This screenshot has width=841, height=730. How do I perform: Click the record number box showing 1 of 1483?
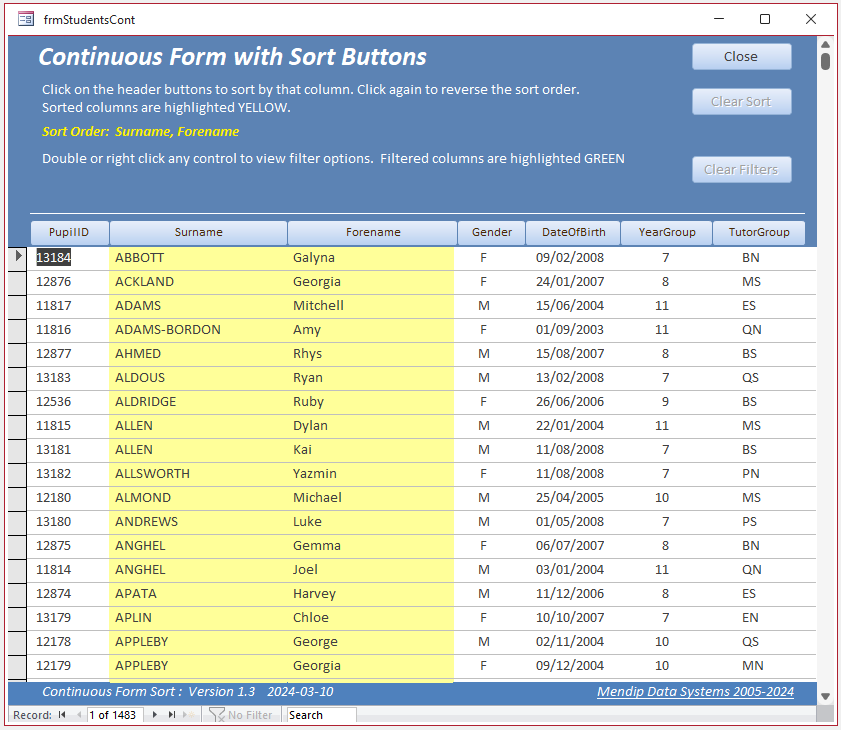[x=114, y=715]
